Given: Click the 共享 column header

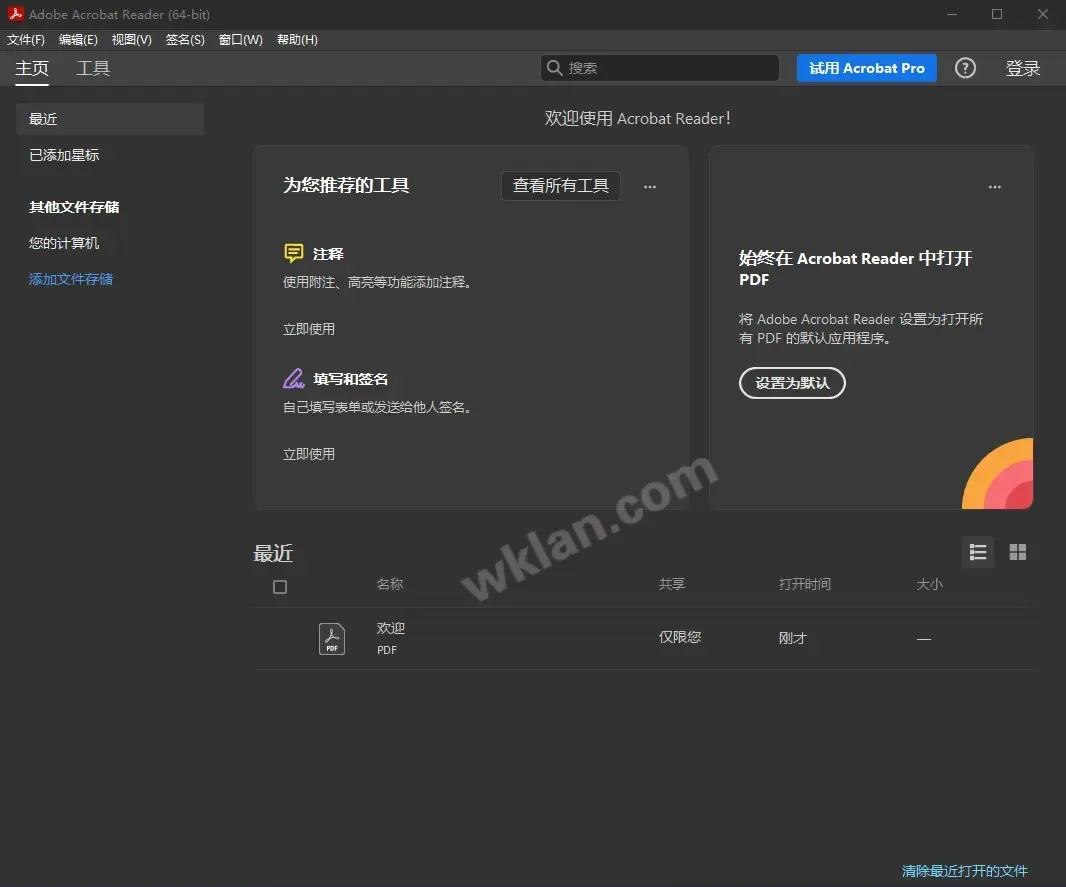Looking at the screenshot, I should click(x=672, y=584).
